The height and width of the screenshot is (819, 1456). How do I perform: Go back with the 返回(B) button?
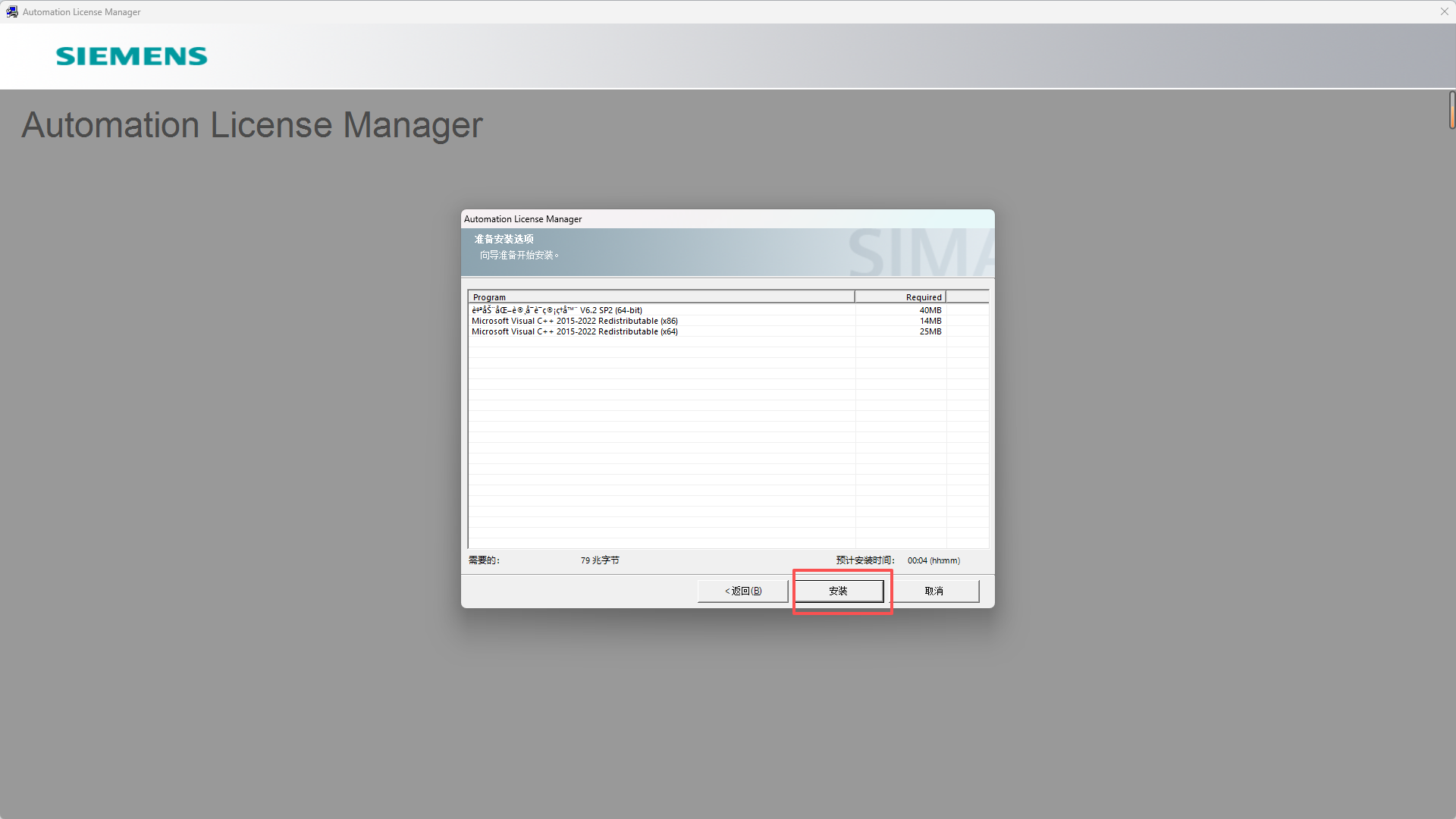coord(742,591)
